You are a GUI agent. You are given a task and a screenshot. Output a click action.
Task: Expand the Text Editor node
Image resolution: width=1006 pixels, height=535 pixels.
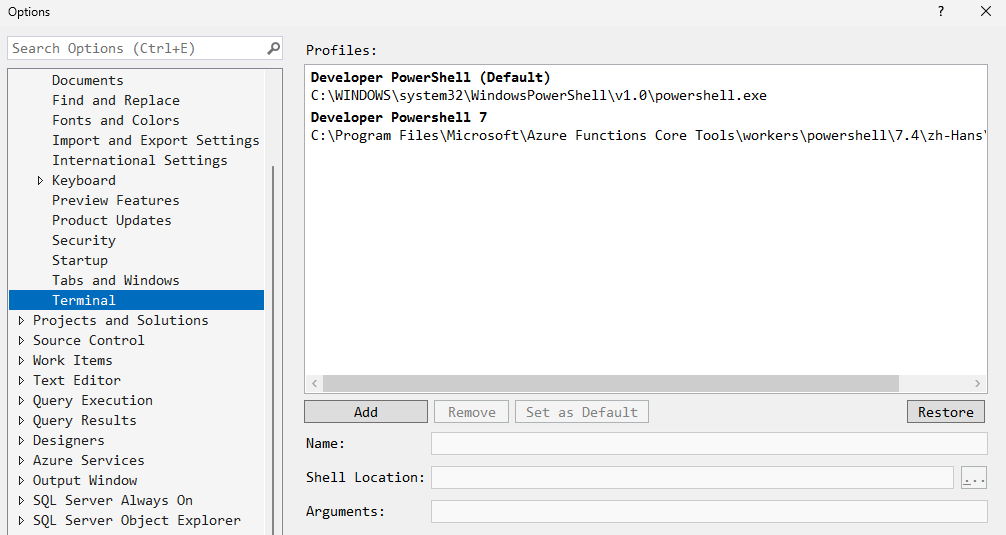point(22,381)
